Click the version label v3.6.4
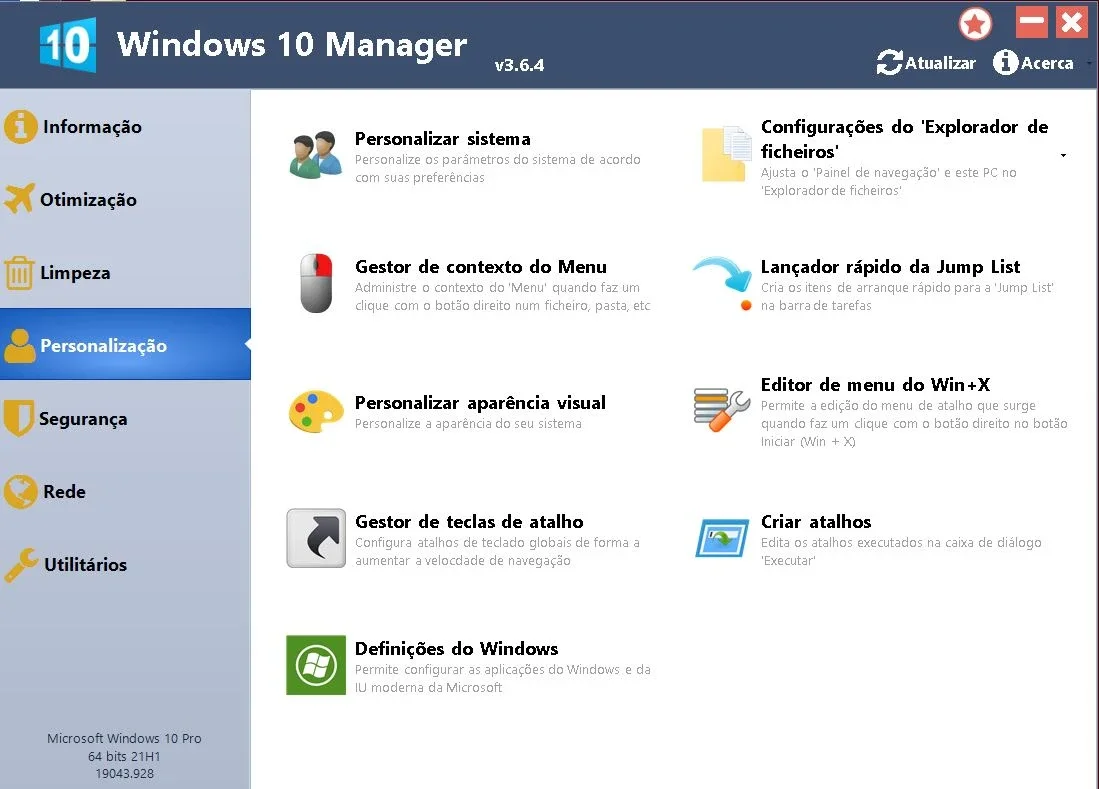 point(519,65)
